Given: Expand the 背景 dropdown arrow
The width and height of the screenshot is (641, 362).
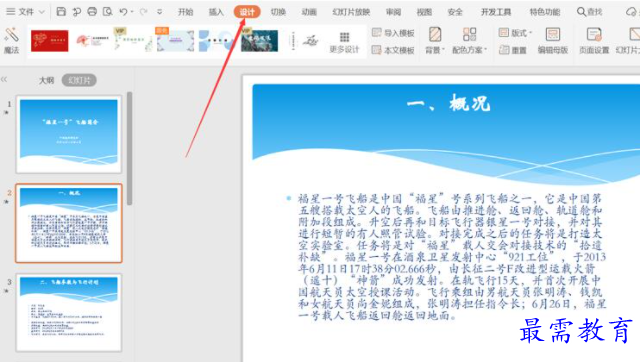Looking at the screenshot, I should pos(444,50).
